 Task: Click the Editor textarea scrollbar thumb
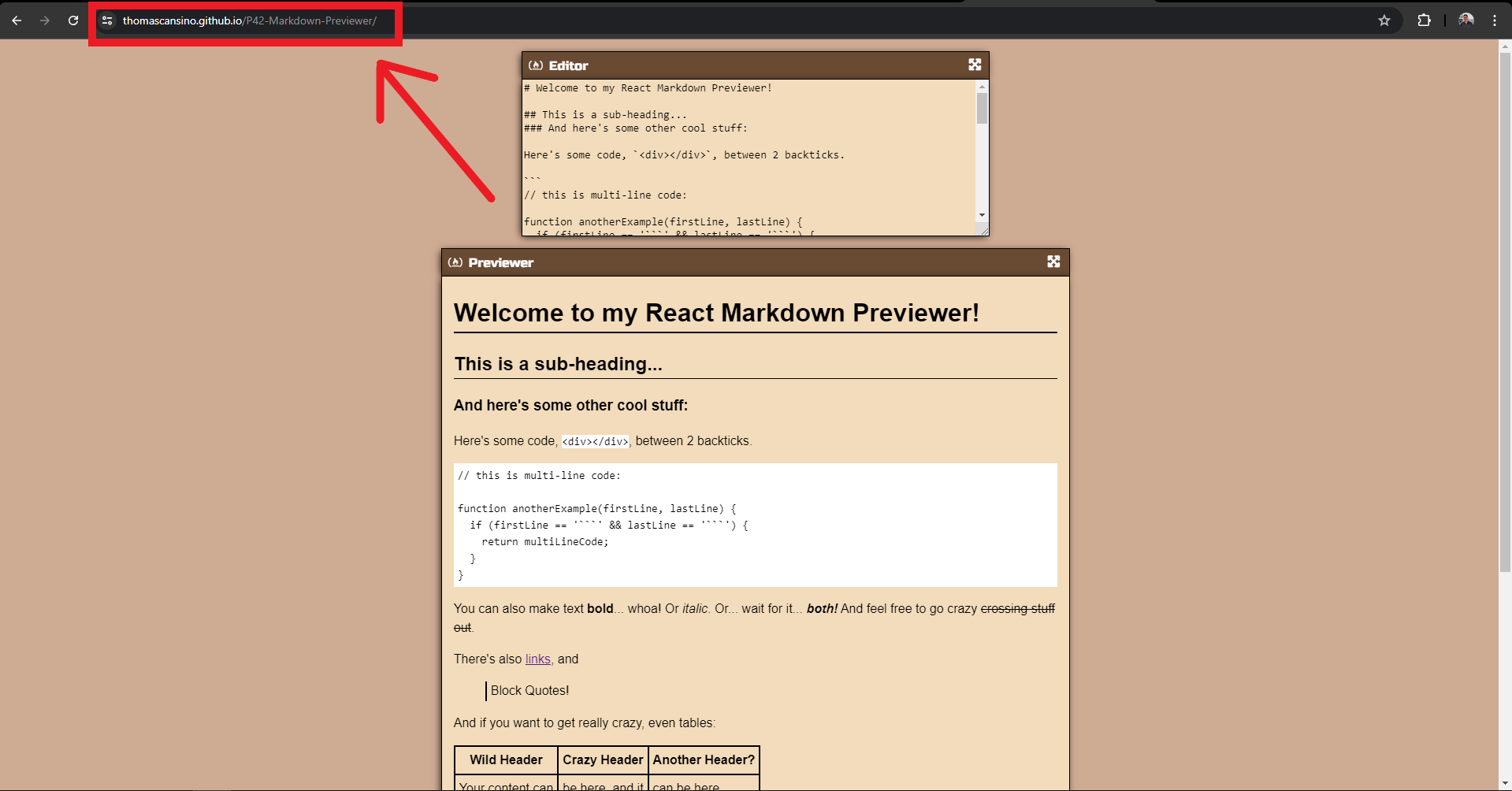(982, 108)
